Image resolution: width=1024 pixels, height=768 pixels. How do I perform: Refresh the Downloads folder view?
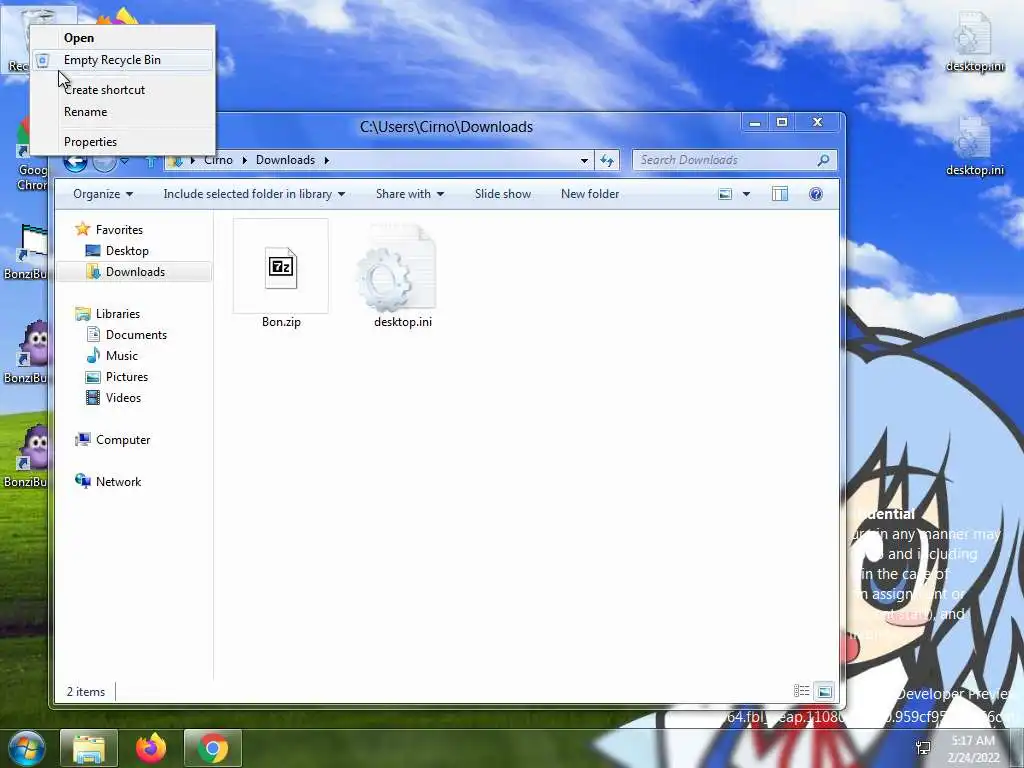[x=607, y=160]
